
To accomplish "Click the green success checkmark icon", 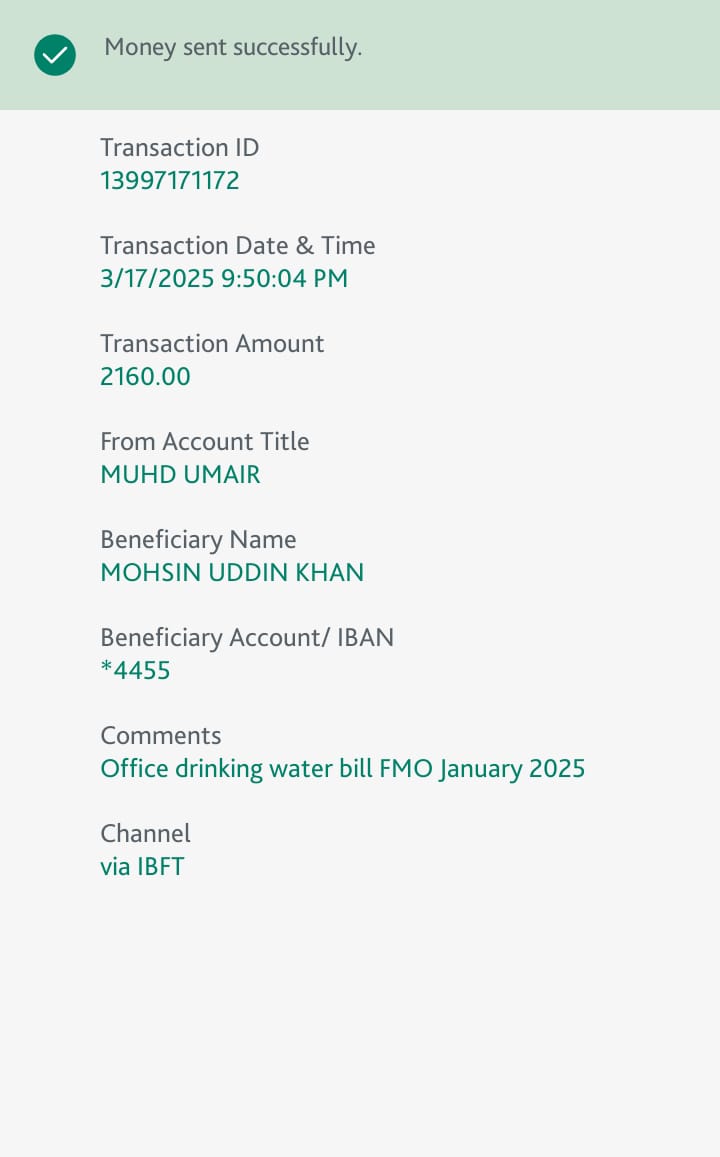I will pyautogui.click(x=55, y=55).
